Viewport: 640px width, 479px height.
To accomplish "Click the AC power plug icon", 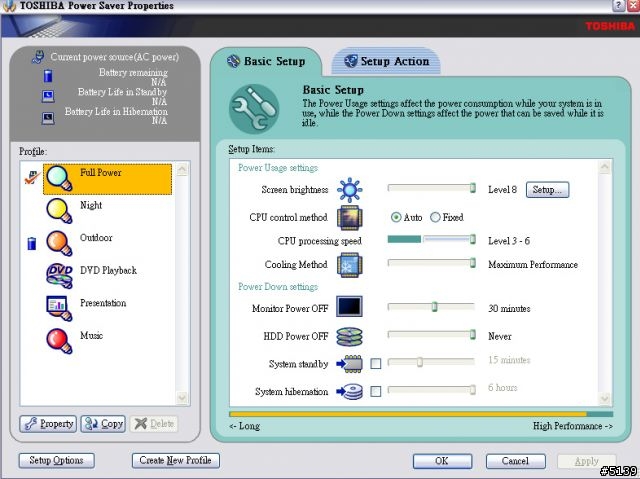I will click(x=38, y=57).
